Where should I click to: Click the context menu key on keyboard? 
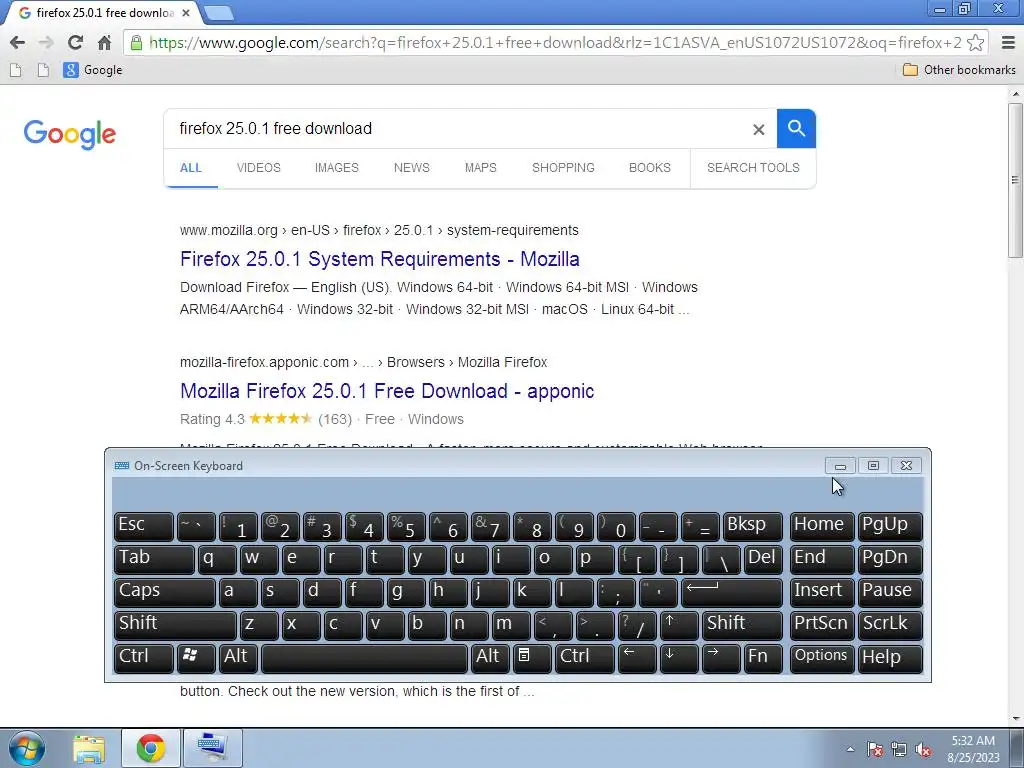click(532, 657)
